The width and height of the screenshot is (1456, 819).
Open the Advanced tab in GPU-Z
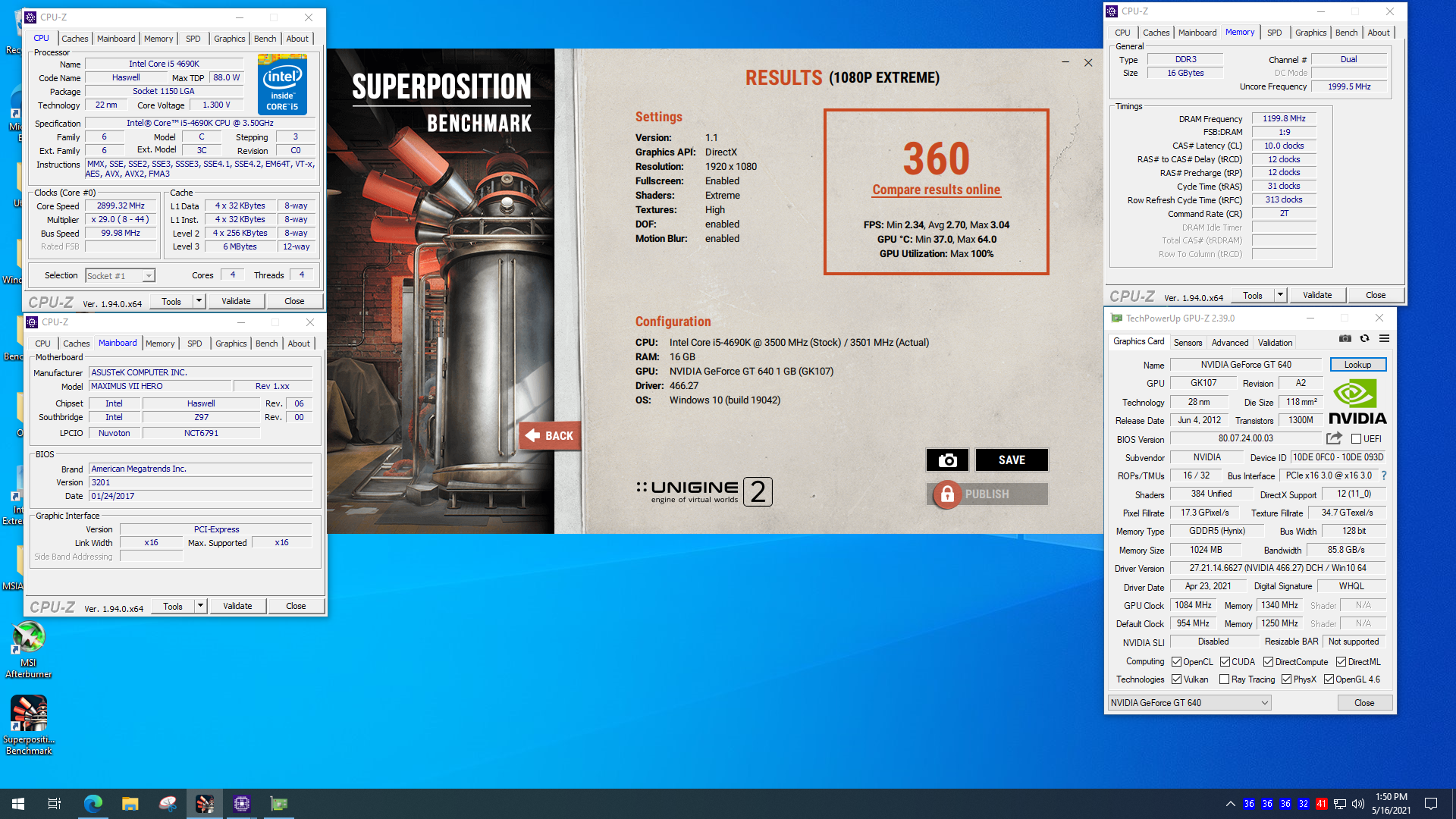pos(1229,343)
